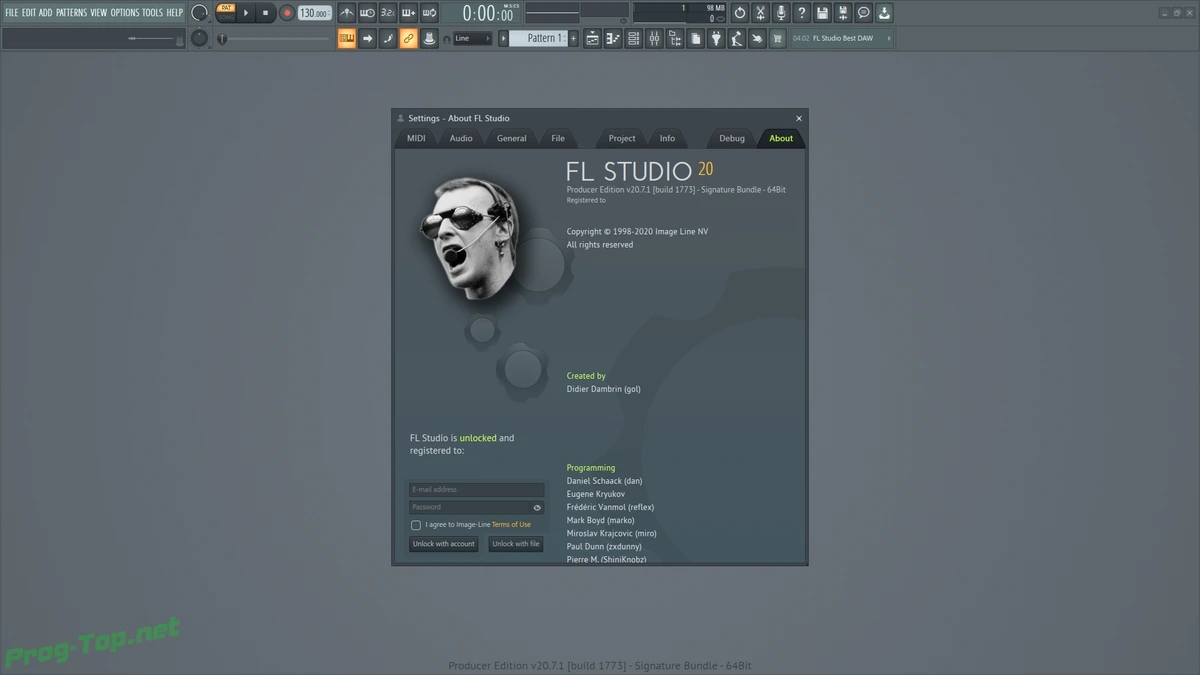Viewport: 1200px width, 675px height.
Task: Click the Stop button
Action: tap(265, 13)
